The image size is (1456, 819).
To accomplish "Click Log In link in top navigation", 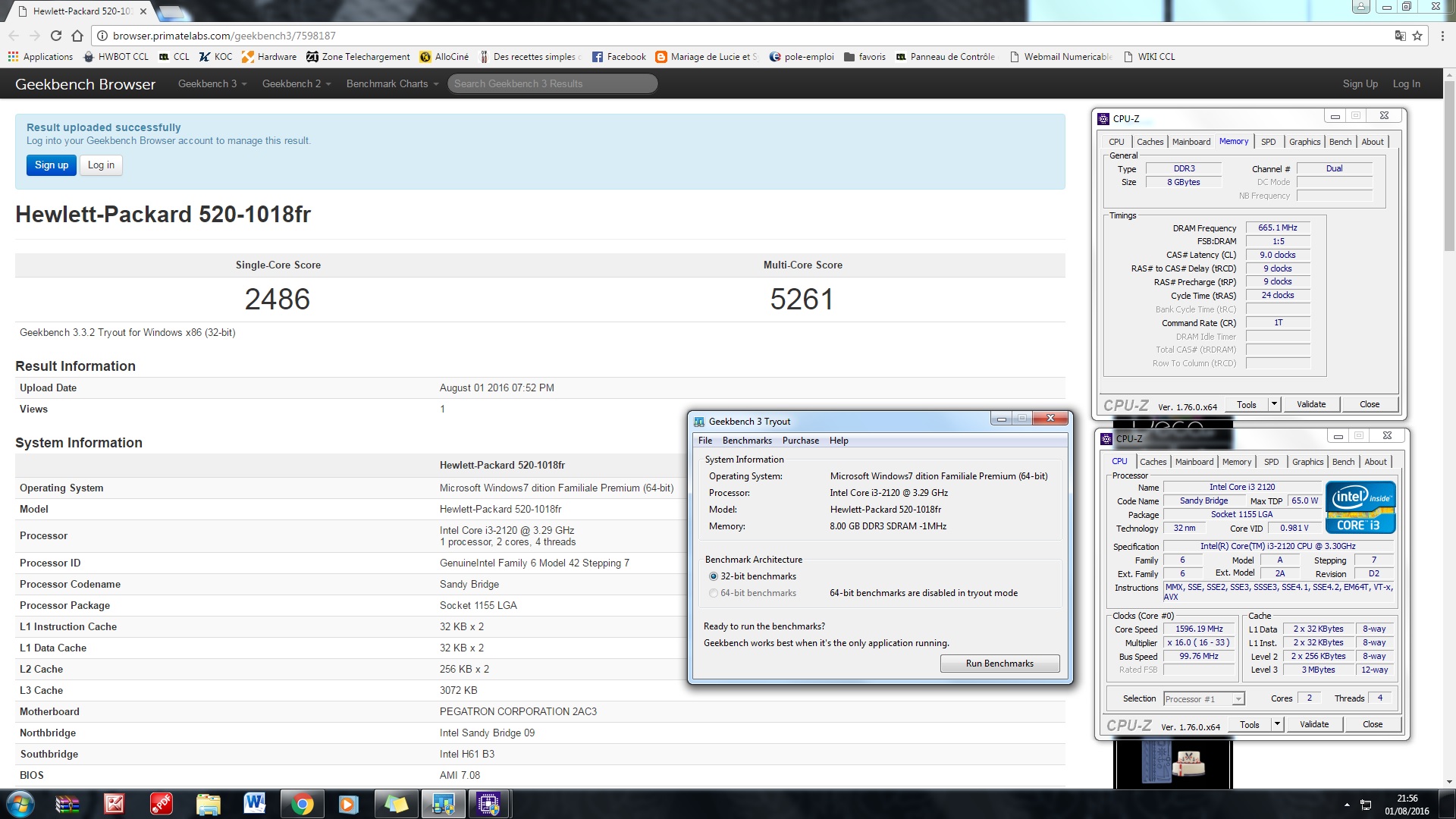I will [1406, 83].
